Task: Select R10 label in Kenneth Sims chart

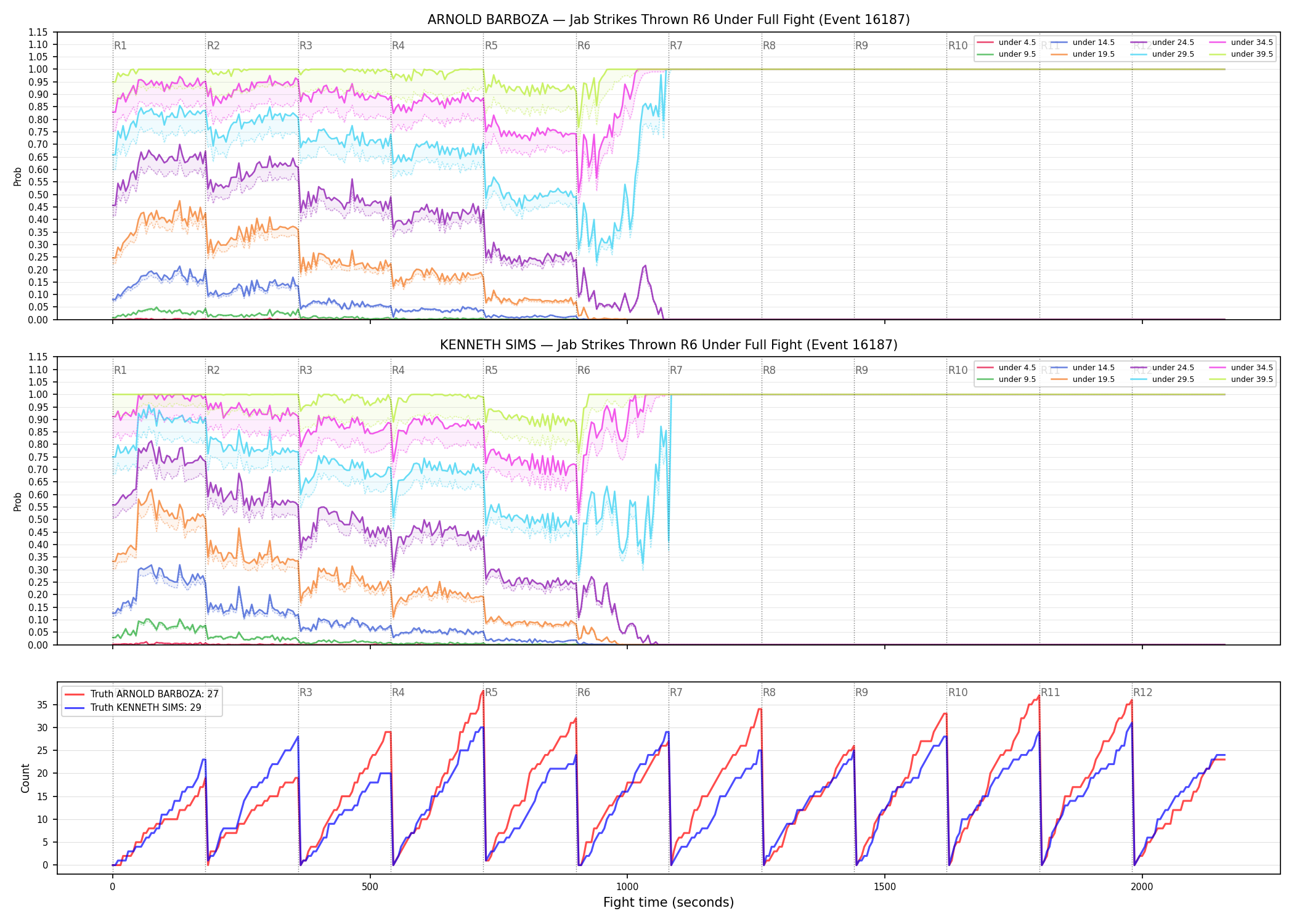Action: [x=958, y=370]
